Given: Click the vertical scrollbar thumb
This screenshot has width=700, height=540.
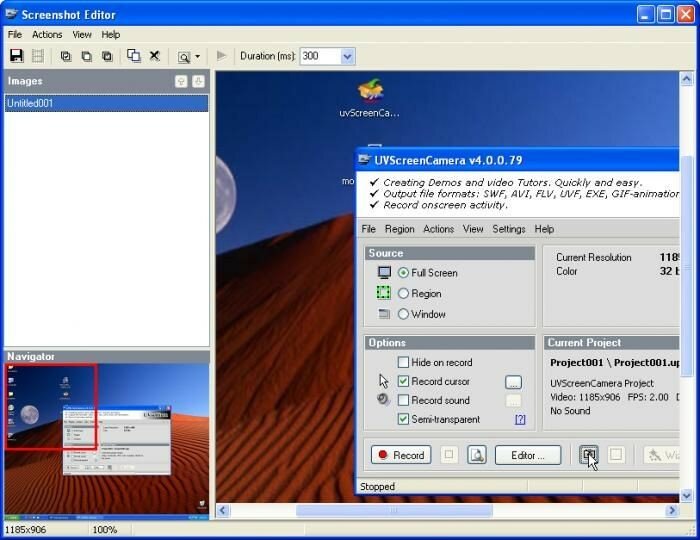Looking at the screenshot, I should point(687,268).
